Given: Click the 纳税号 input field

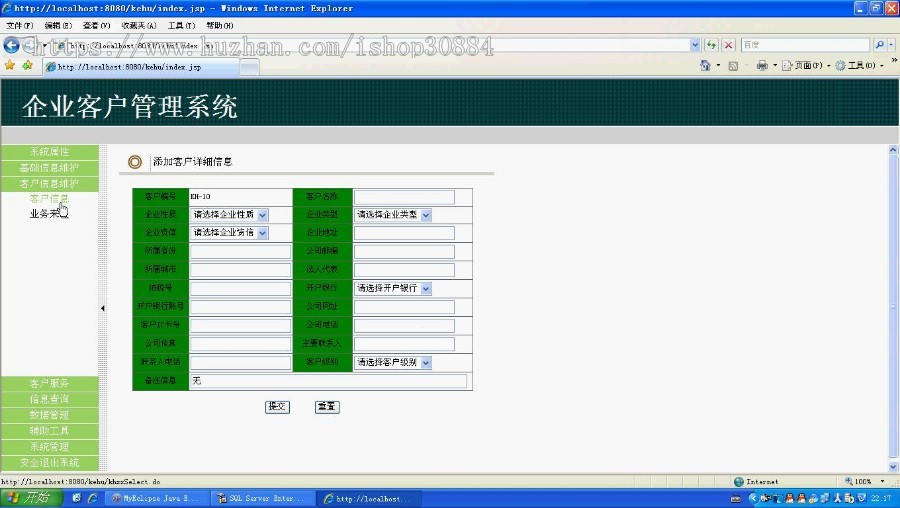Looking at the screenshot, I should tap(240, 288).
